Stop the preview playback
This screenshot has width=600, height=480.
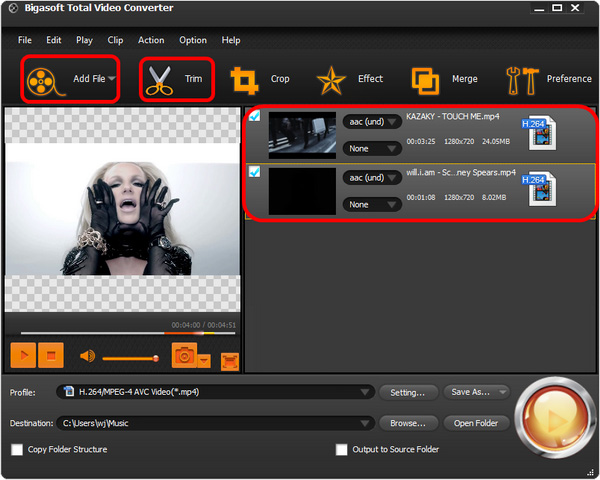pos(51,355)
